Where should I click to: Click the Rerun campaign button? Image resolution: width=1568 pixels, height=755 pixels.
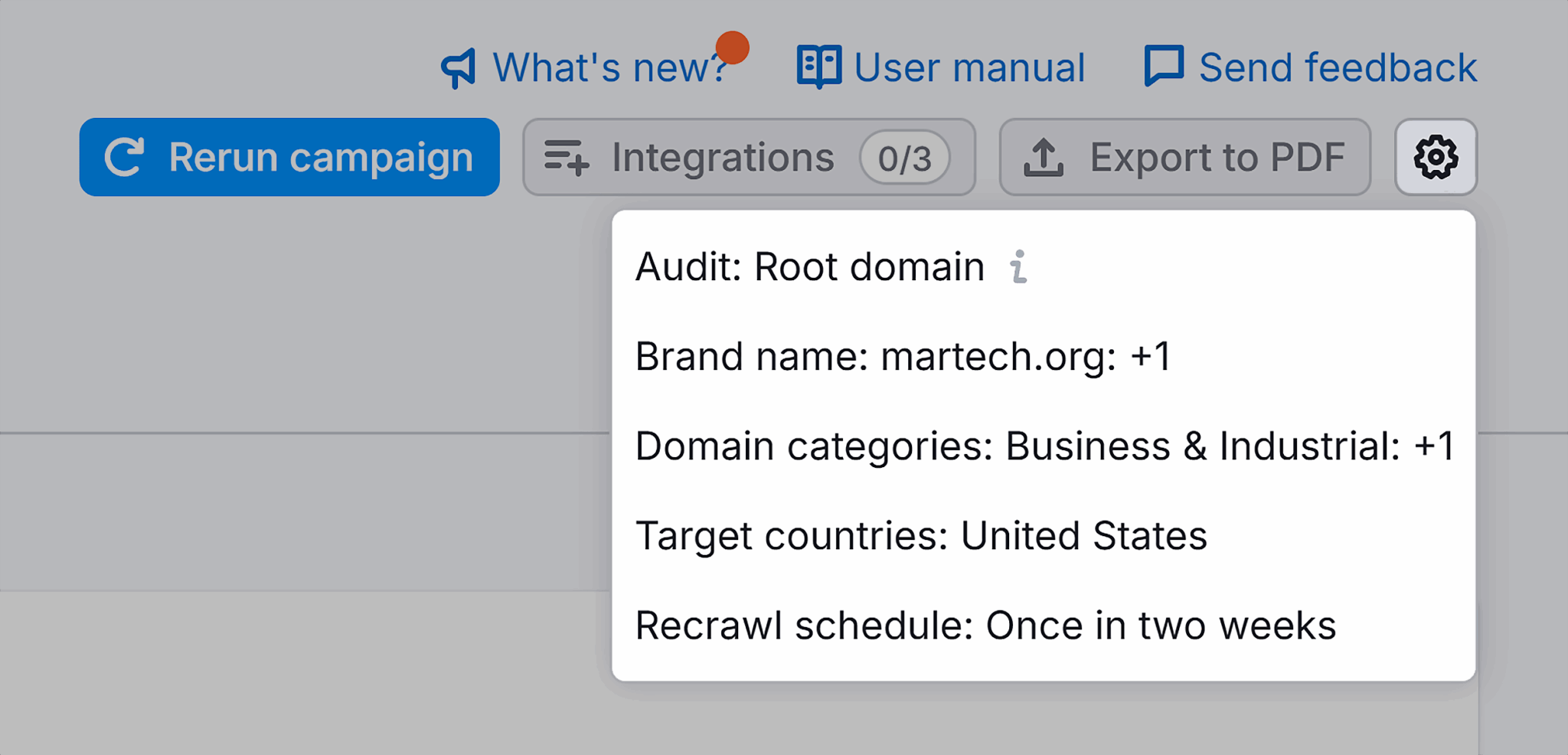pyautogui.click(x=289, y=157)
